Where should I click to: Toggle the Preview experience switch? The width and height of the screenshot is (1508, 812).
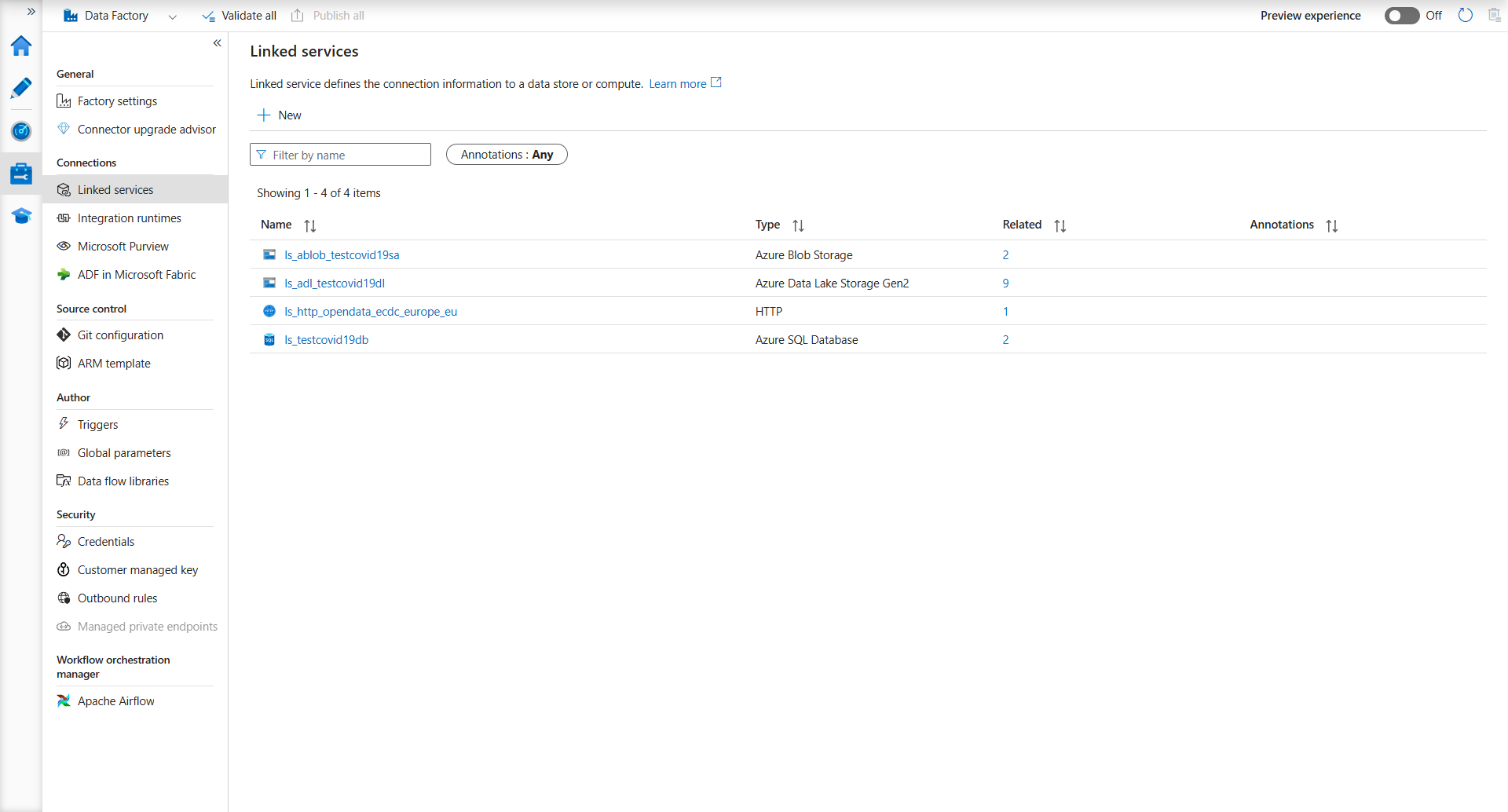pos(1401,16)
